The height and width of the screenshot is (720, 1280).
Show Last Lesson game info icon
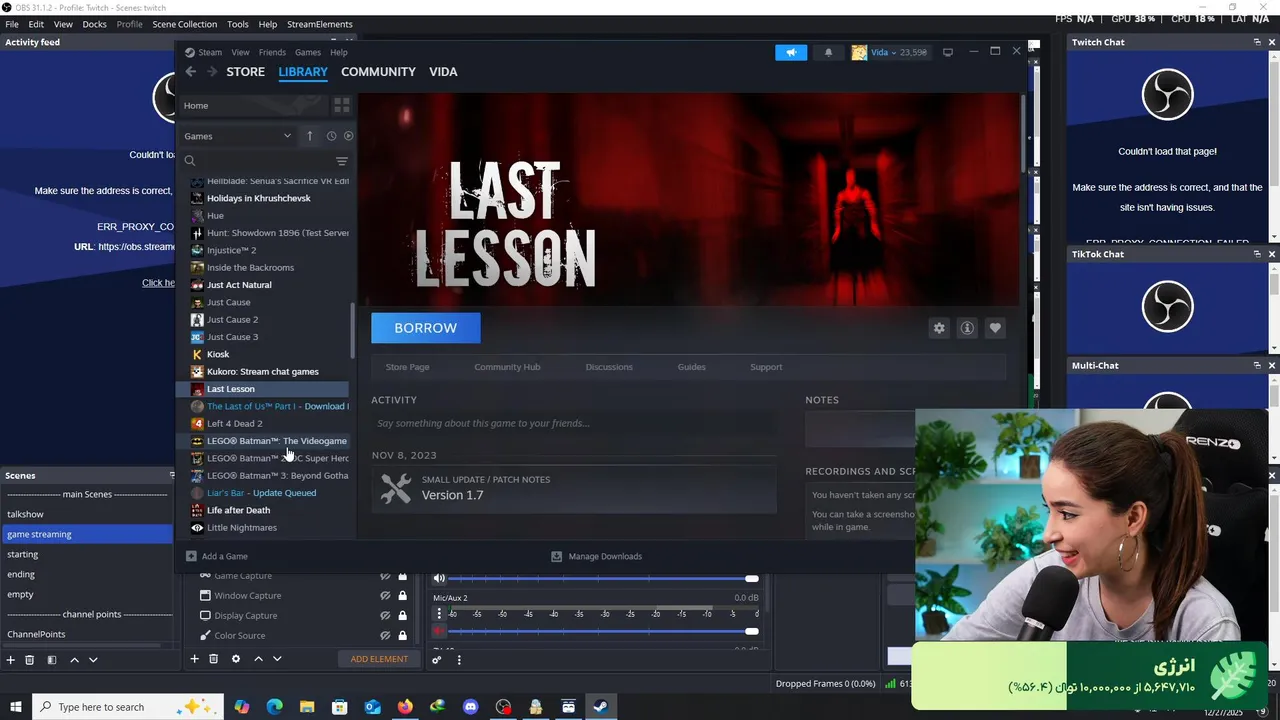click(x=967, y=328)
